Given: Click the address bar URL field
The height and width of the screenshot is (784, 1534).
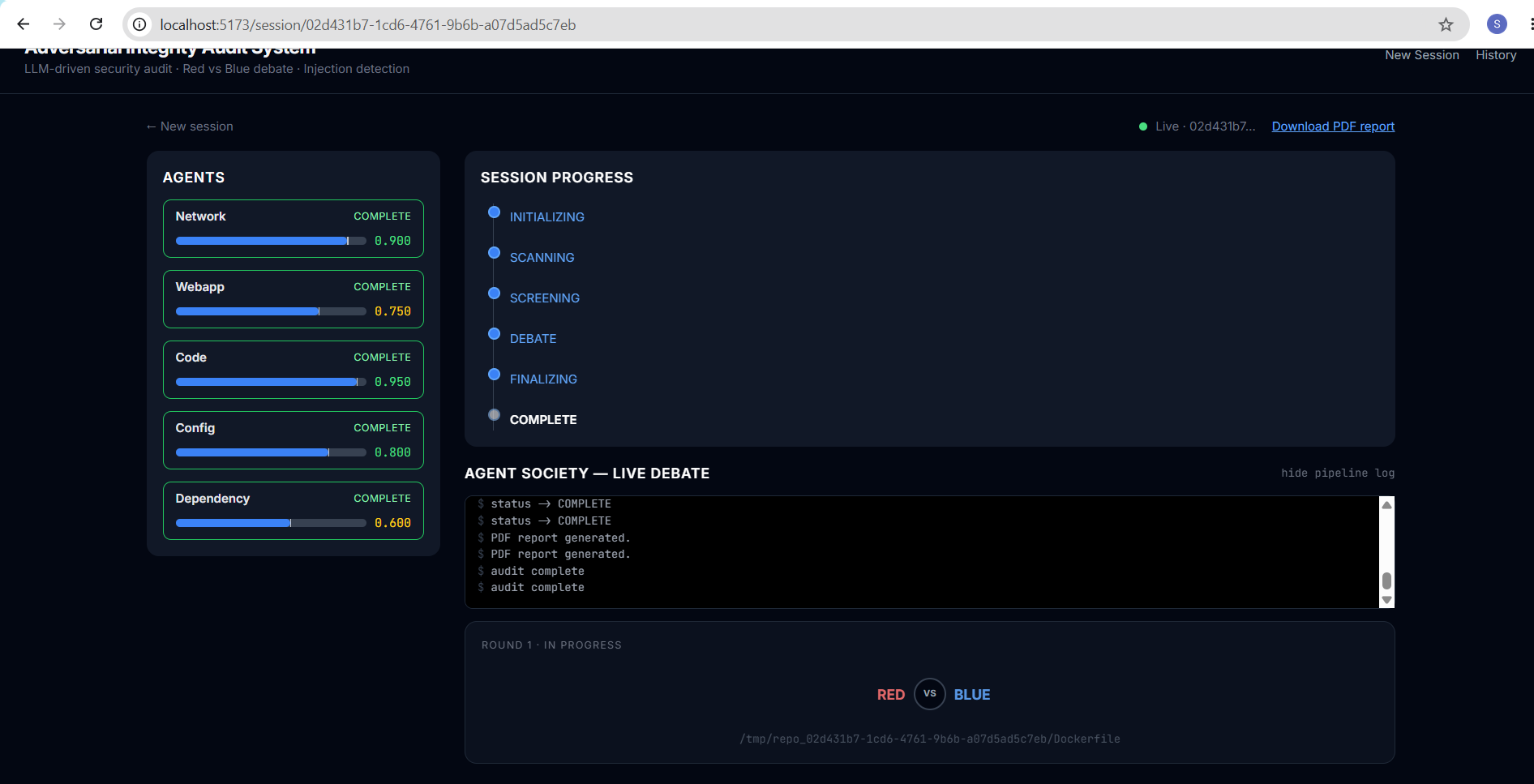Looking at the screenshot, I should point(795,25).
